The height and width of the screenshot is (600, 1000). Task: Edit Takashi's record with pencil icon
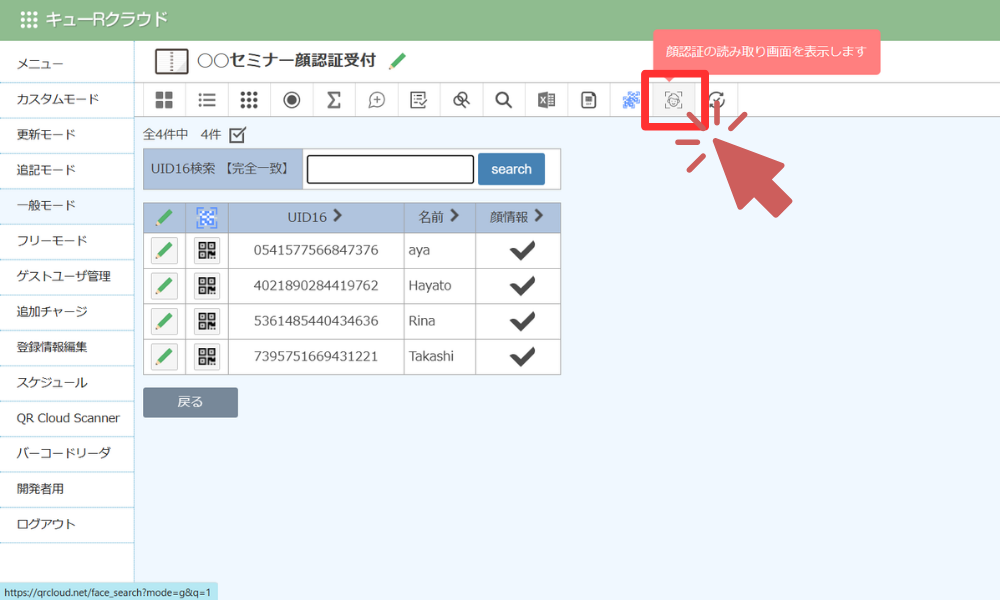164,357
